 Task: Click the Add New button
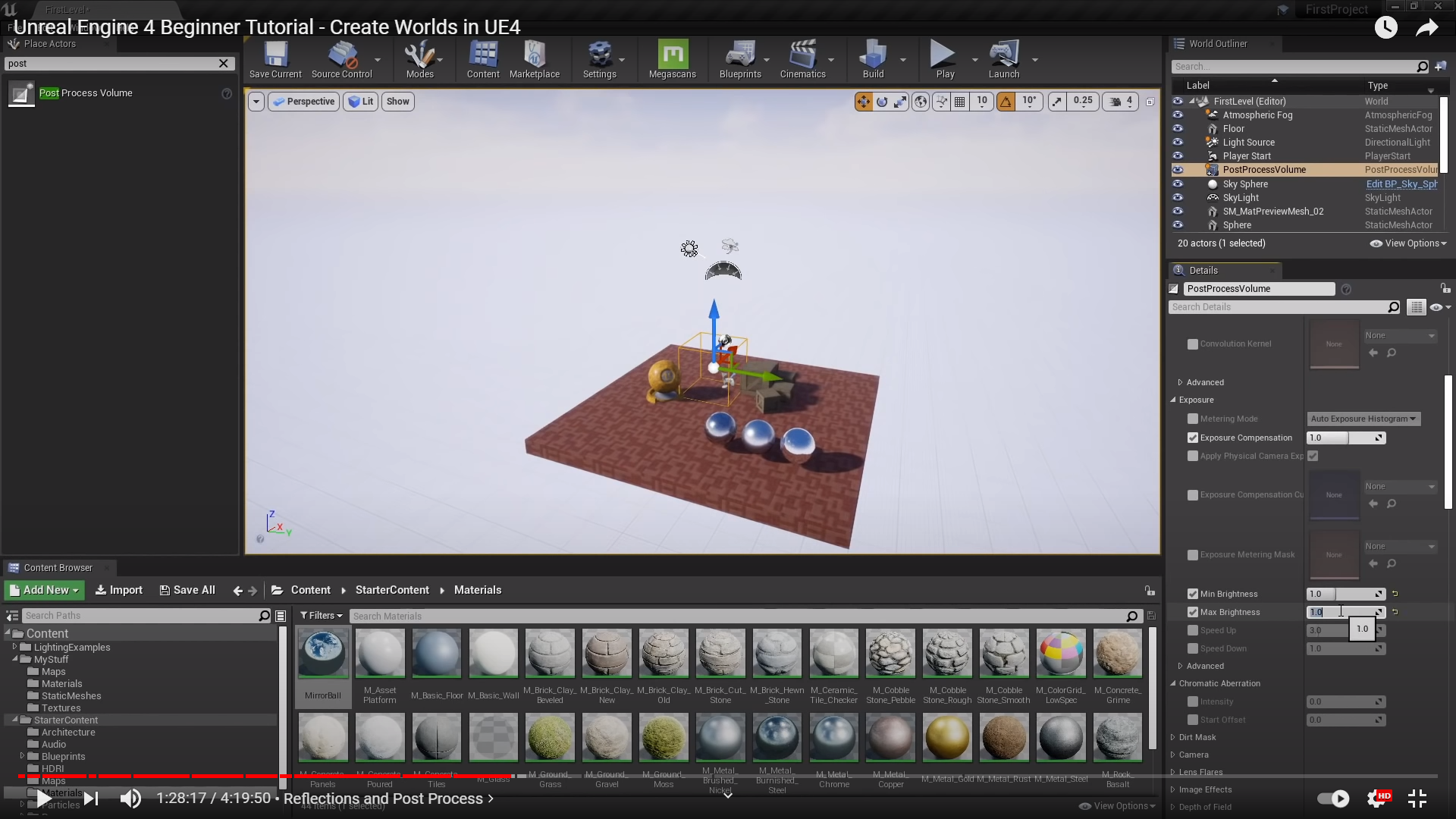(x=44, y=590)
